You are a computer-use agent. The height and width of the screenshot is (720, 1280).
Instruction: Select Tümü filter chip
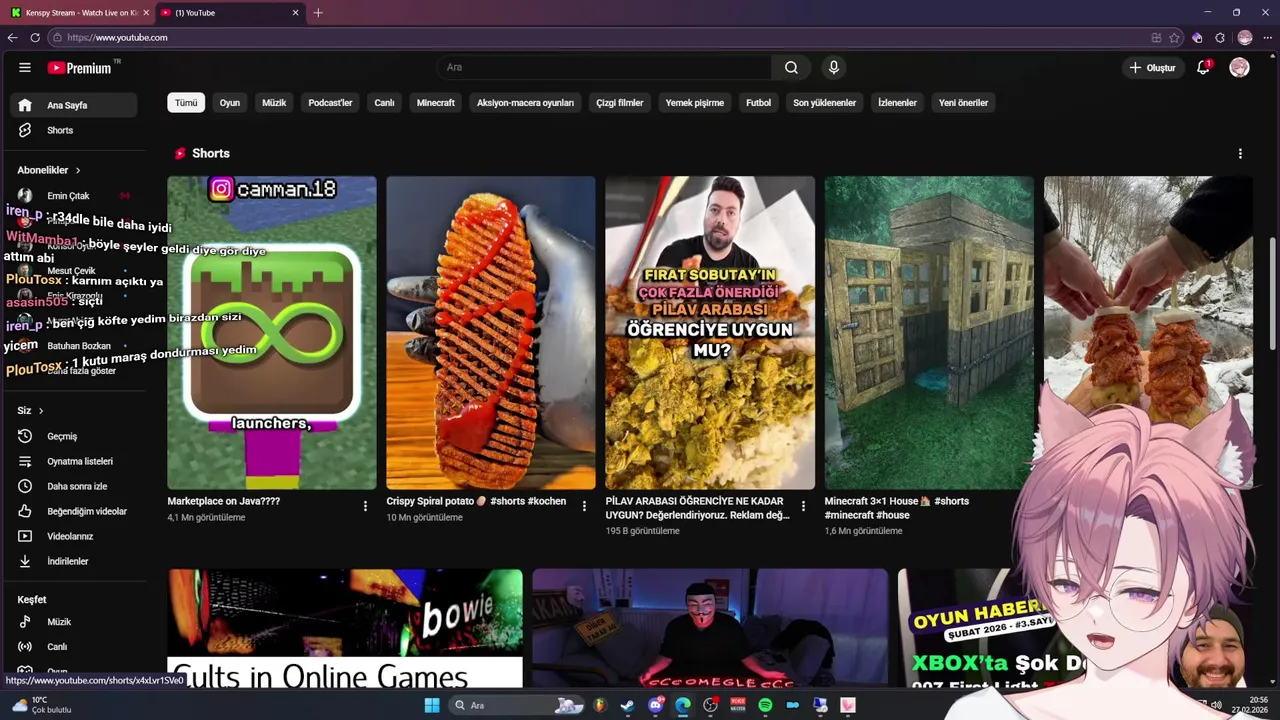click(x=186, y=102)
